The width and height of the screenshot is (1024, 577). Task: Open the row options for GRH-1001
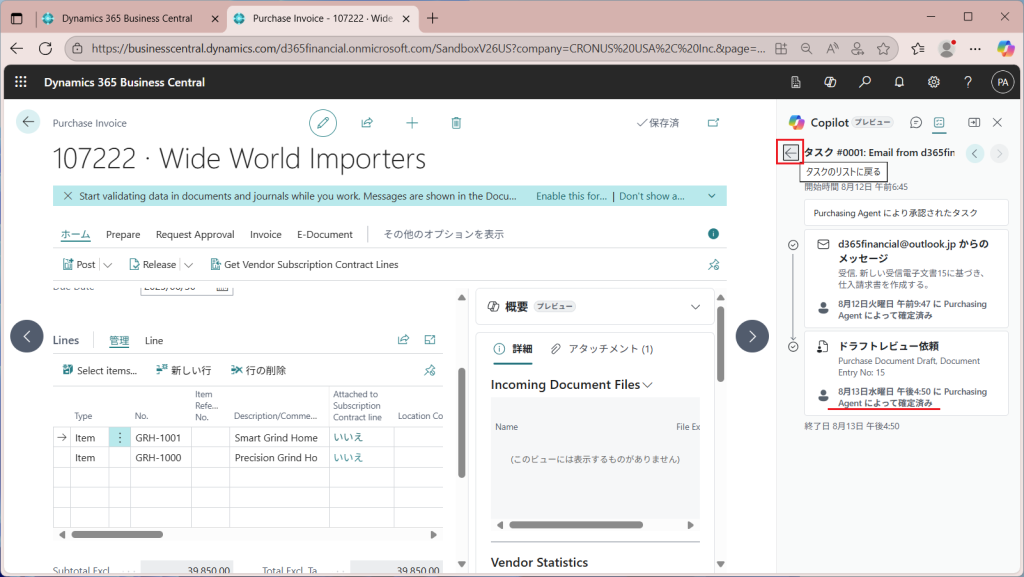pos(120,437)
